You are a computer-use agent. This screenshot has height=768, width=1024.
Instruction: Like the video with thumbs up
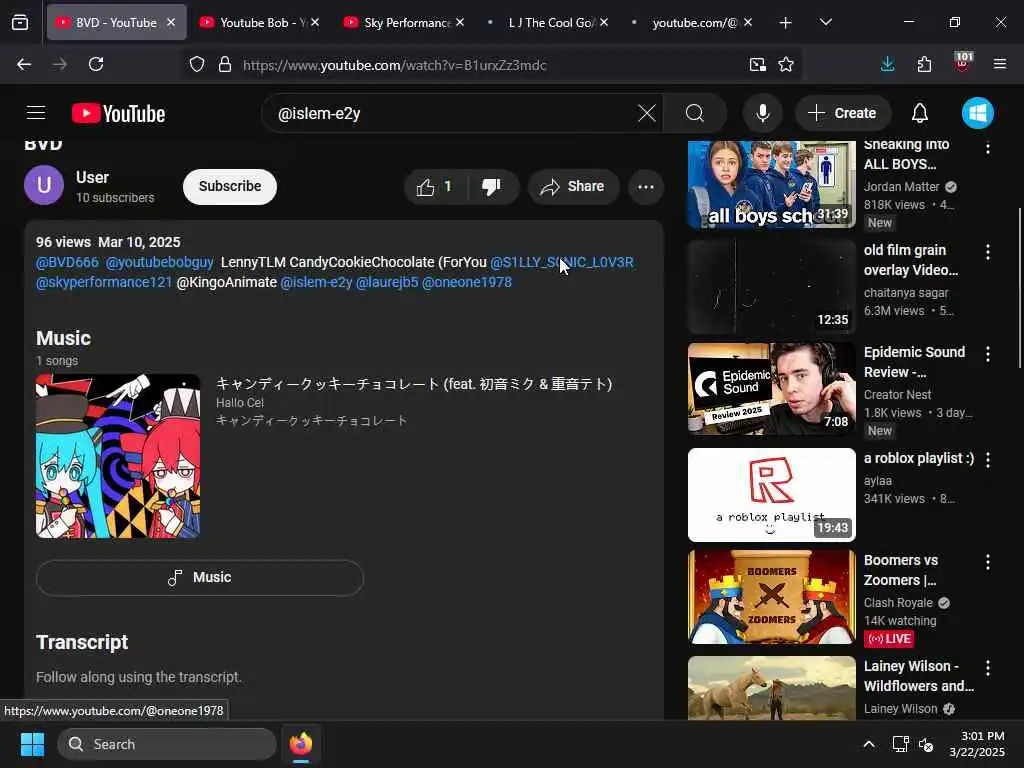click(x=435, y=187)
